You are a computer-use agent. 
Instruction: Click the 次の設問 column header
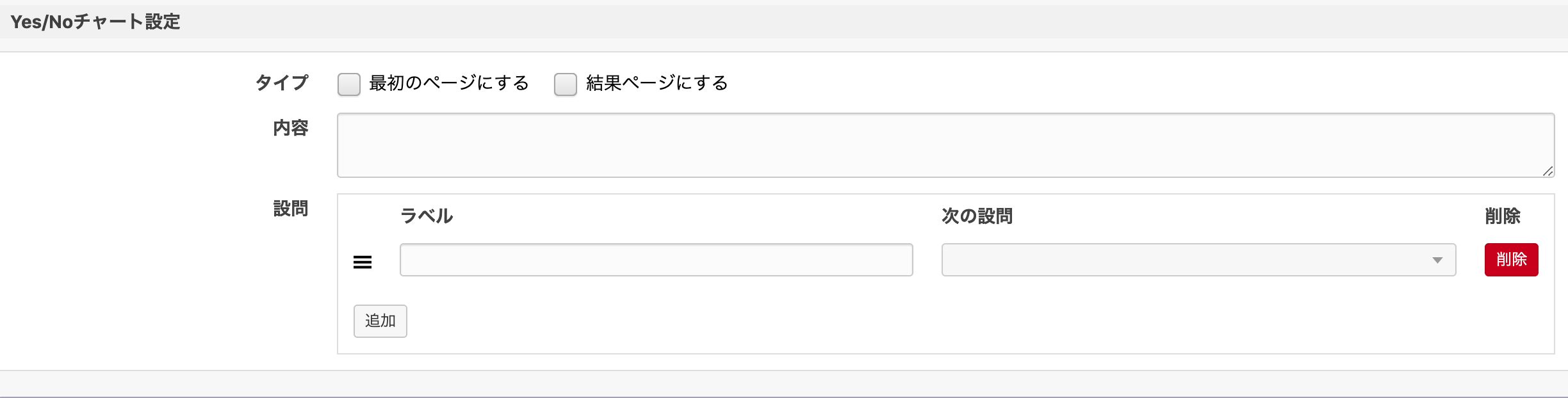977,216
